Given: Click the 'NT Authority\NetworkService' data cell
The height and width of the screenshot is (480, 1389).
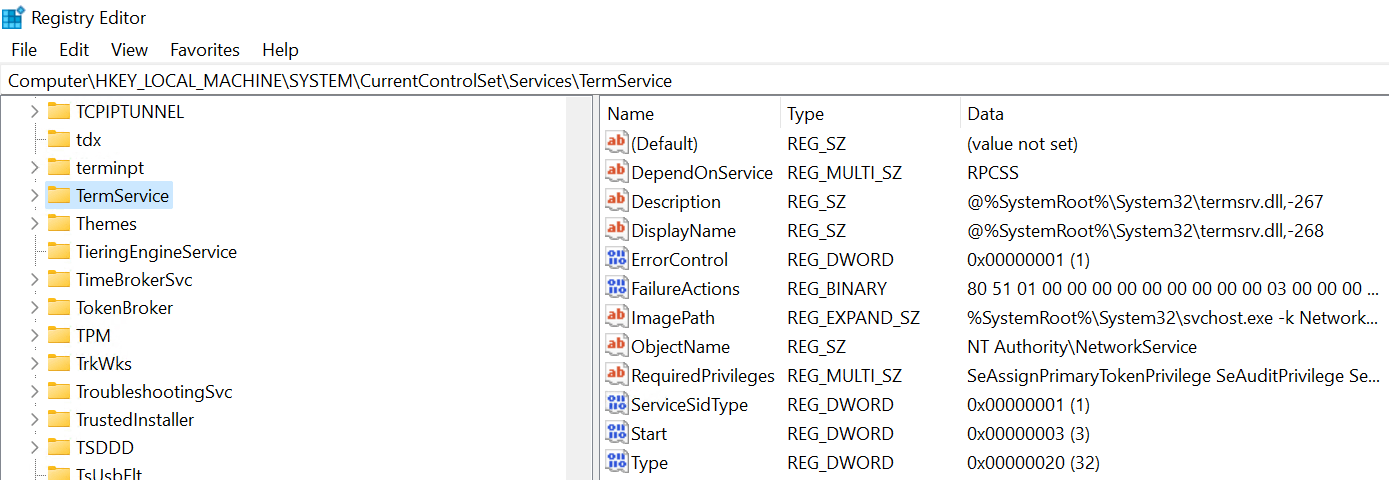Looking at the screenshot, I should [x=1082, y=346].
